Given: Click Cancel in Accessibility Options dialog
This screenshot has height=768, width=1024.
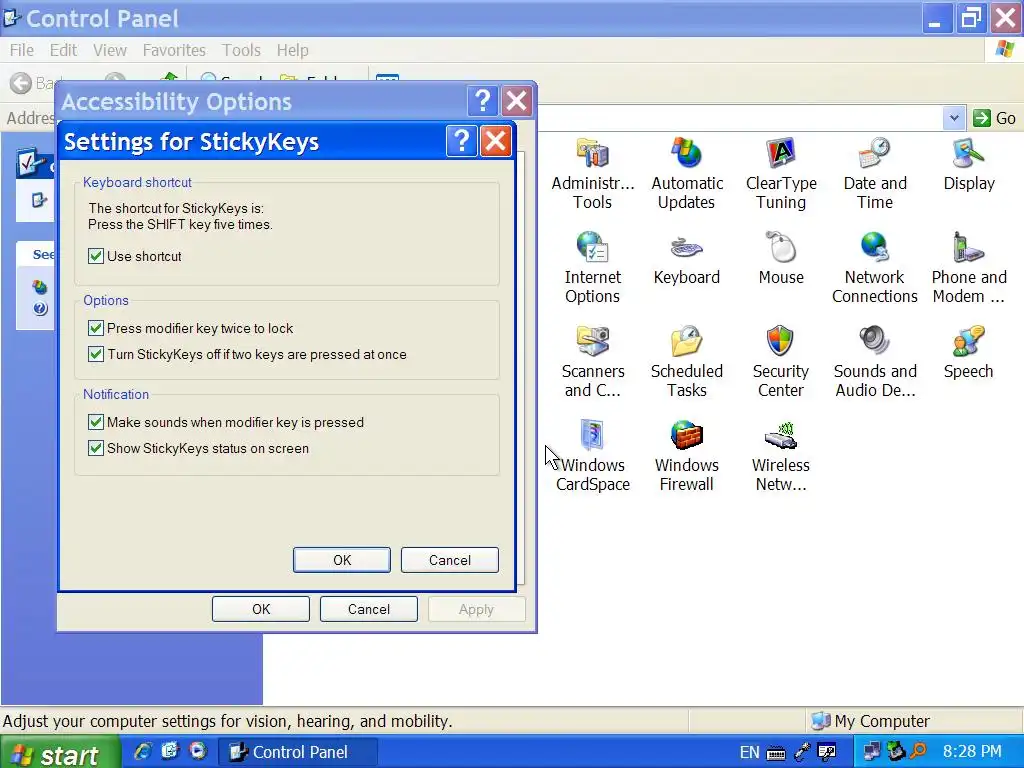Looking at the screenshot, I should (368, 609).
